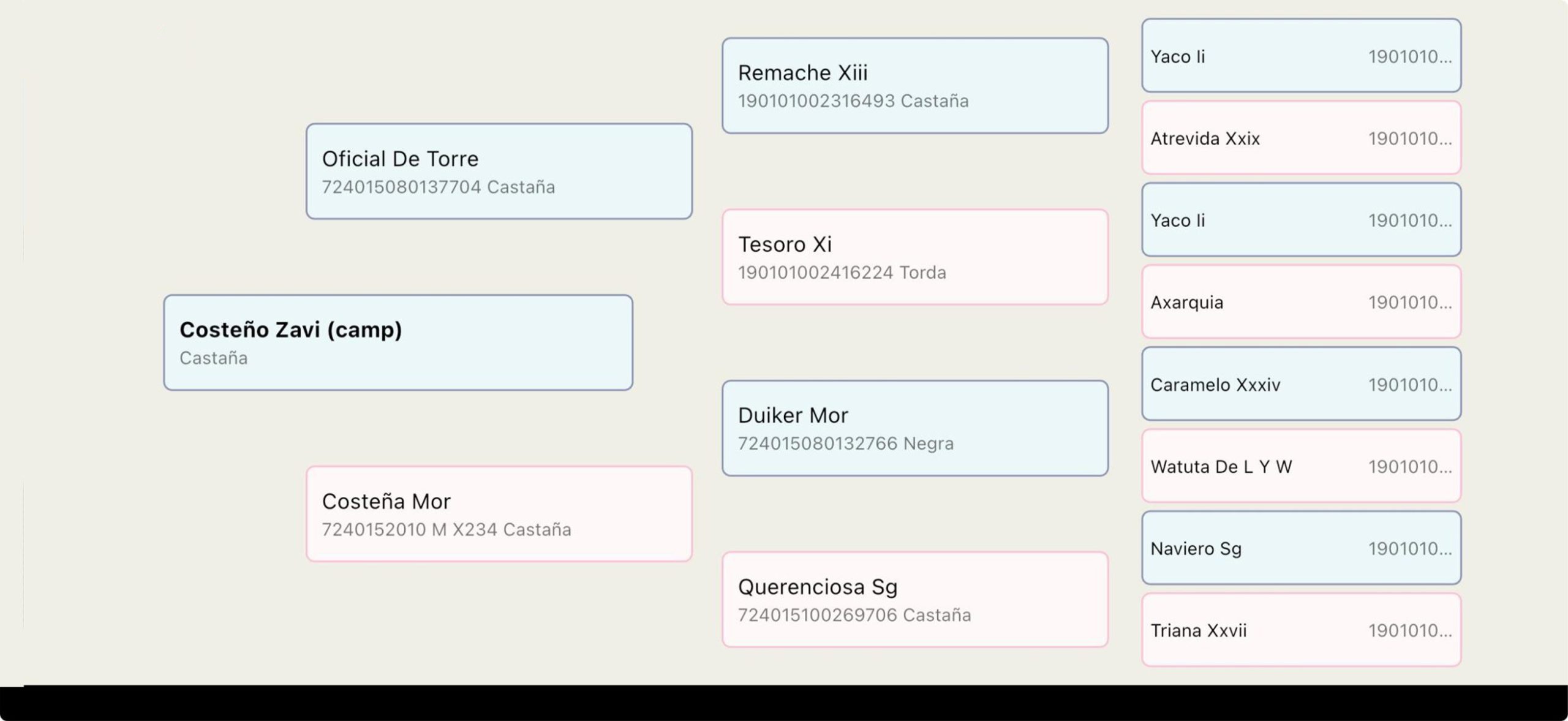The image size is (1568, 721).
Task: Select the Costeño Zavi (camp) card
Action: click(398, 342)
